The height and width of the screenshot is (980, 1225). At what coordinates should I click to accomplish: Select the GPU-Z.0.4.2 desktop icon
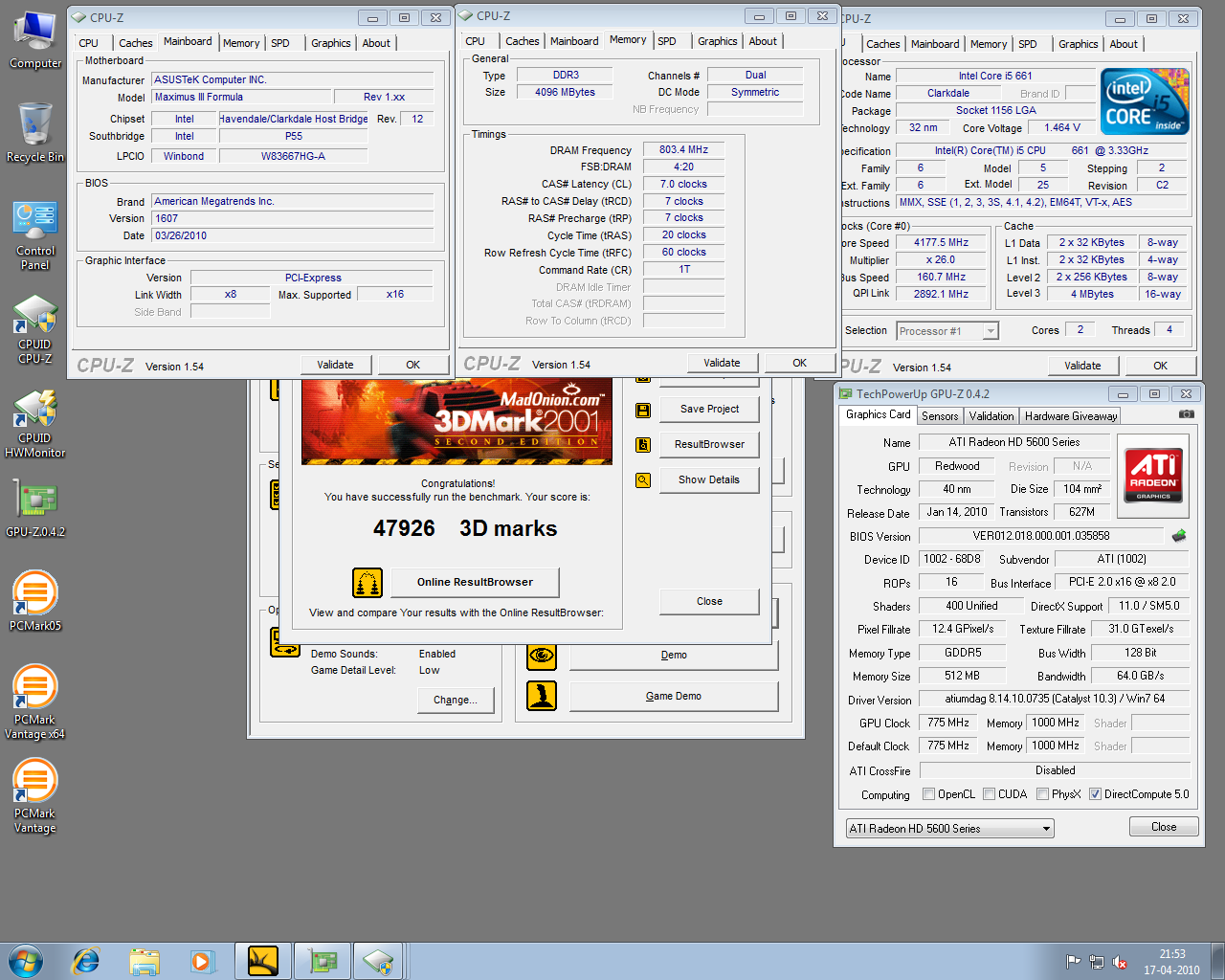point(35,508)
